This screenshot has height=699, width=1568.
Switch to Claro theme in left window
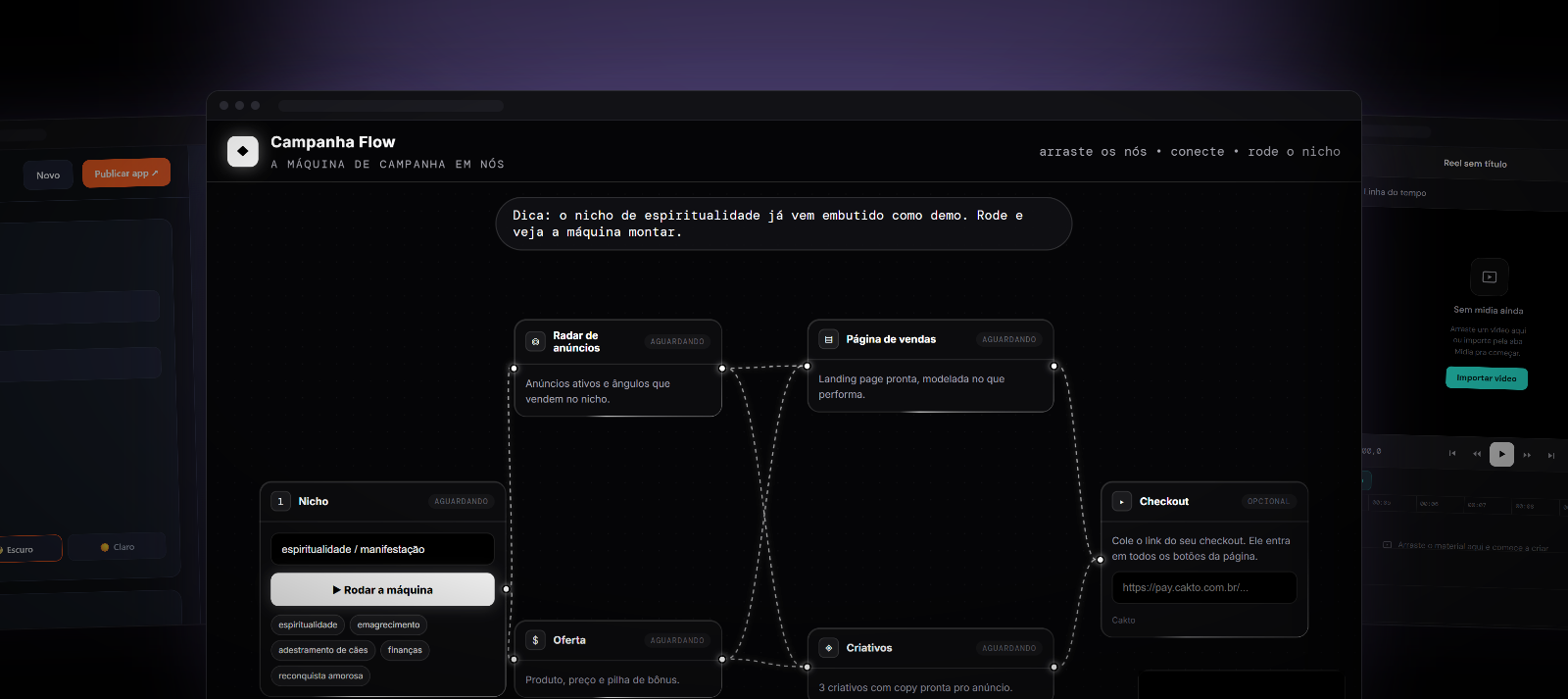[x=118, y=547]
